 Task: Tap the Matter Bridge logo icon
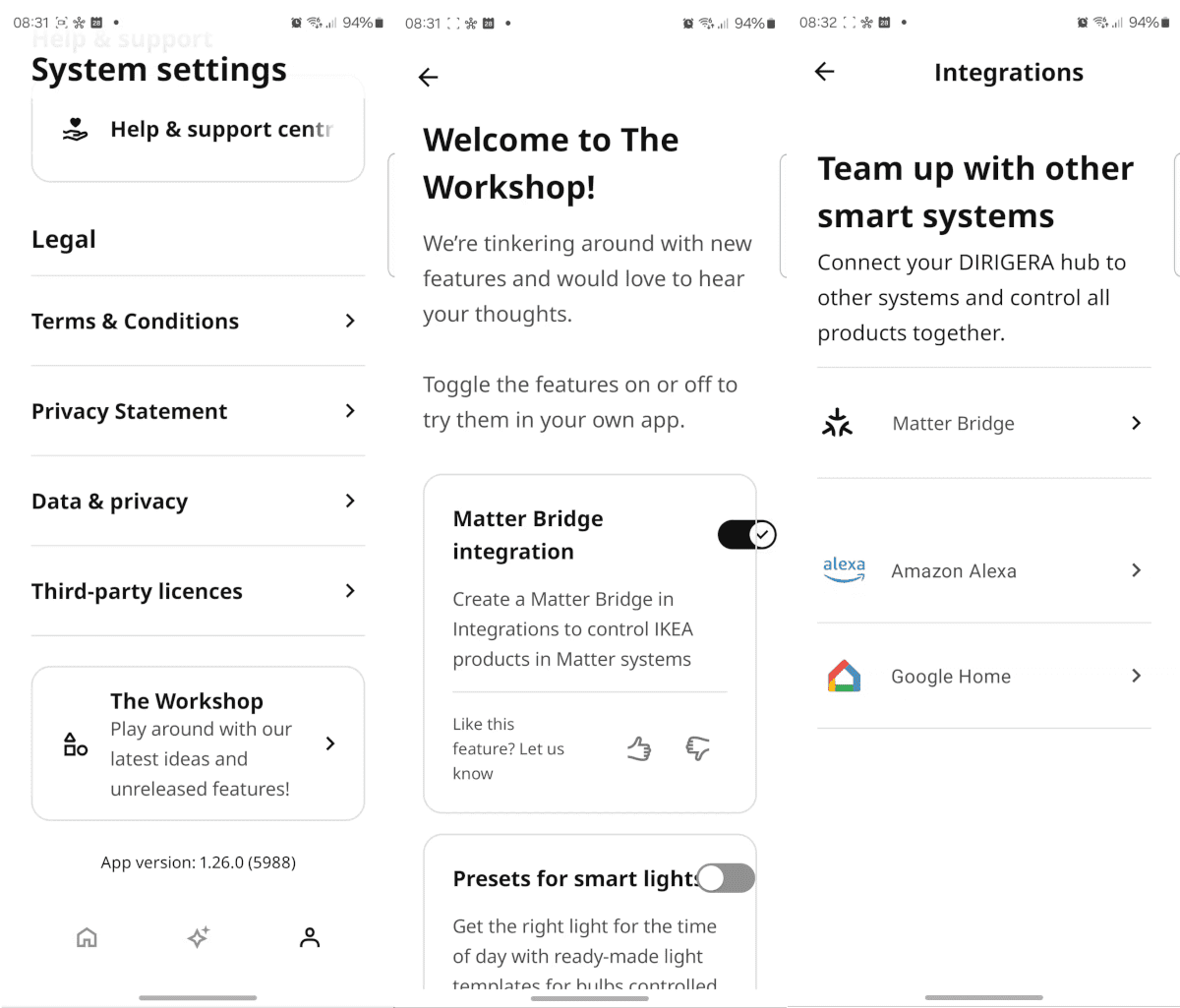point(838,423)
